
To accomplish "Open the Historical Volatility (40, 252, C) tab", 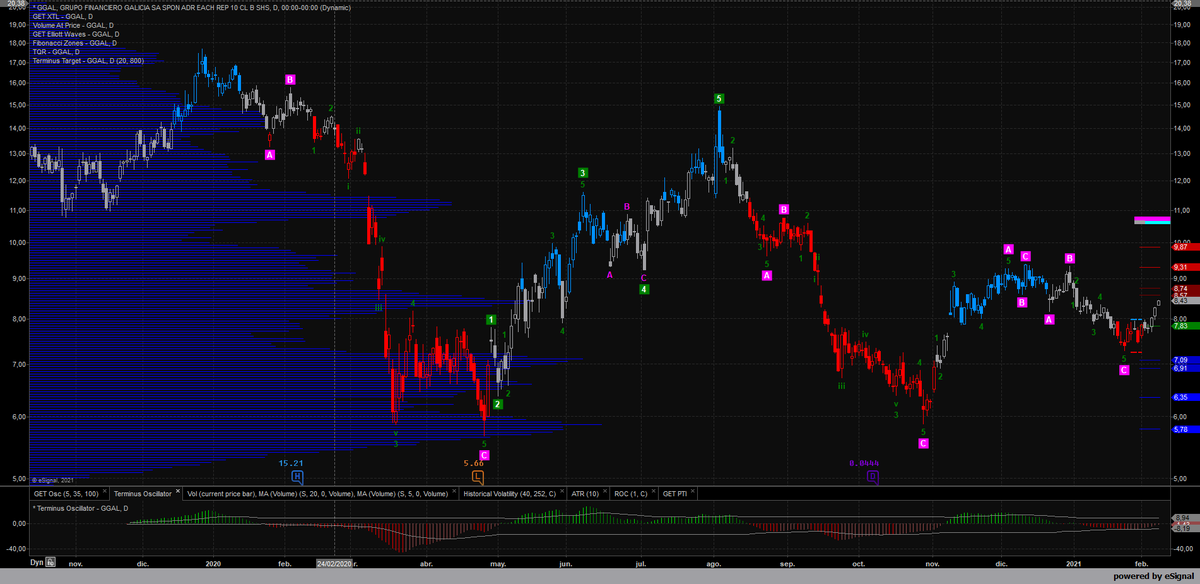I will coord(513,493).
